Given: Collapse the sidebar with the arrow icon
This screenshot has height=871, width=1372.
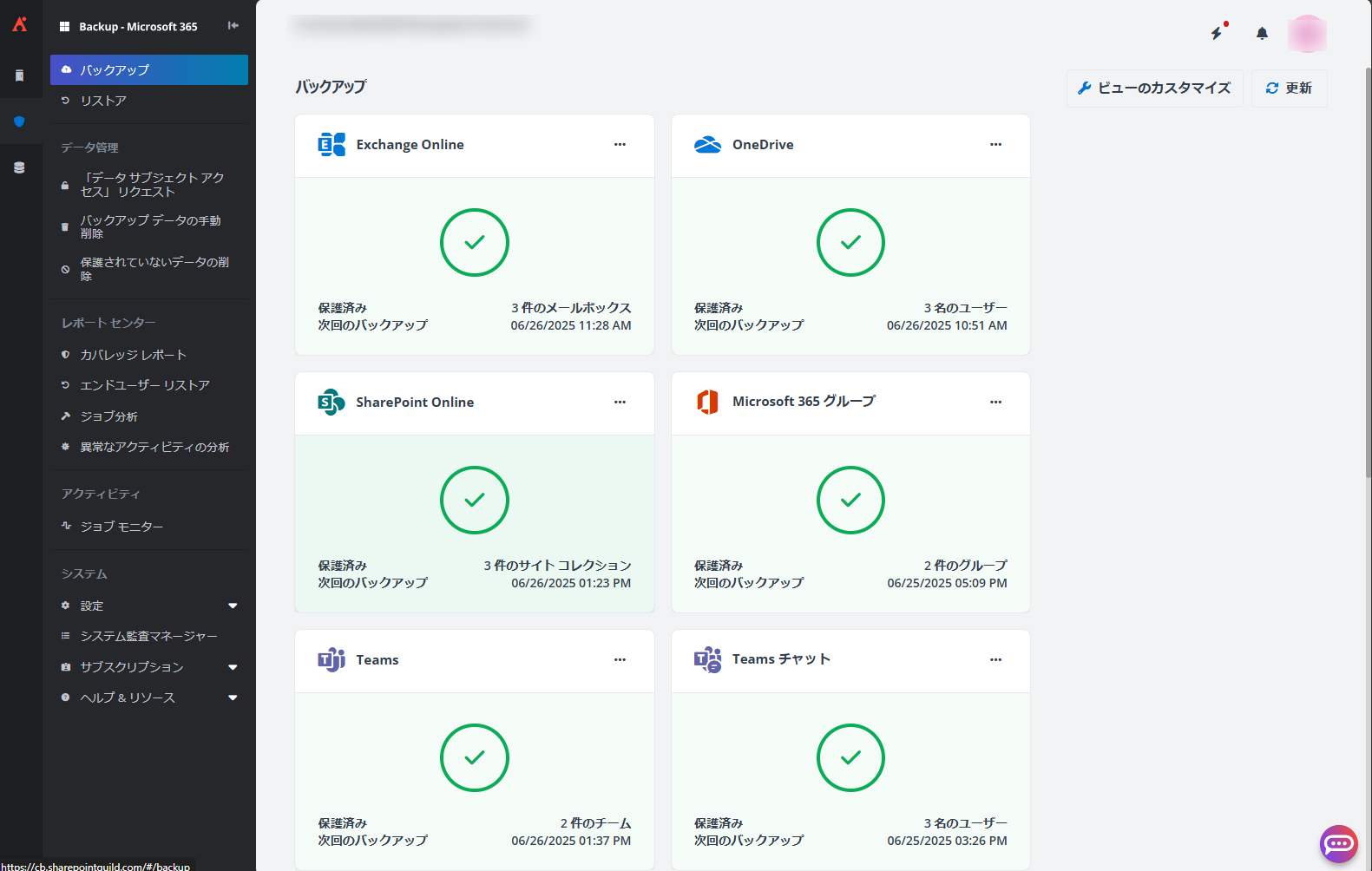Looking at the screenshot, I should coord(233,26).
